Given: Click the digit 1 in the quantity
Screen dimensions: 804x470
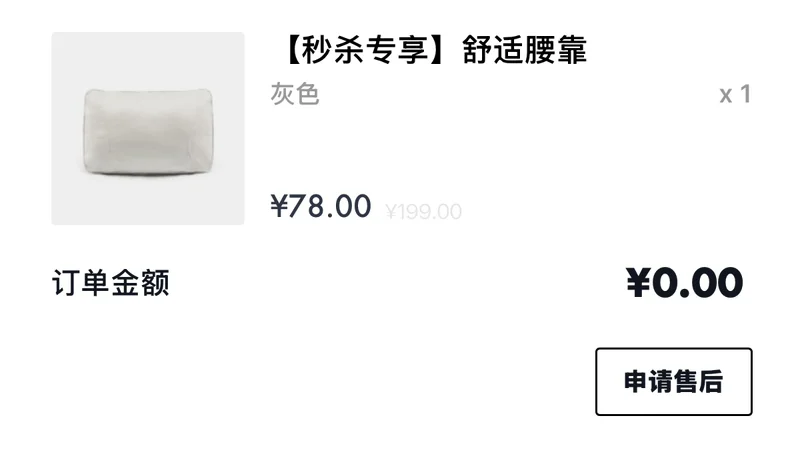Looking at the screenshot, I should (746, 94).
